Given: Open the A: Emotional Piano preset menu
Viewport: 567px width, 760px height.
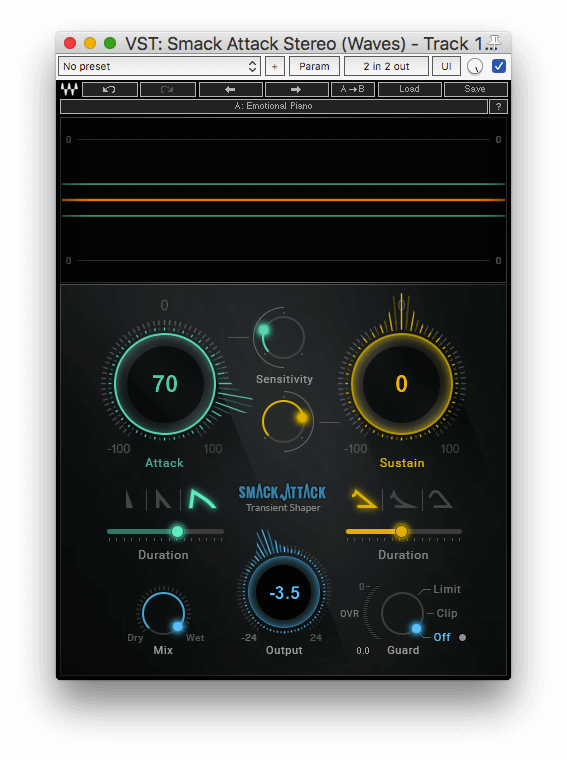Looking at the screenshot, I should coord(274,106).
